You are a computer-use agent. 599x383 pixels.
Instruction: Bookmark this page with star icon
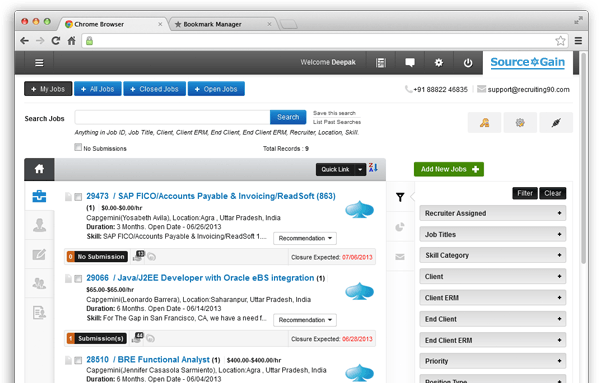[x=560, y=40]
